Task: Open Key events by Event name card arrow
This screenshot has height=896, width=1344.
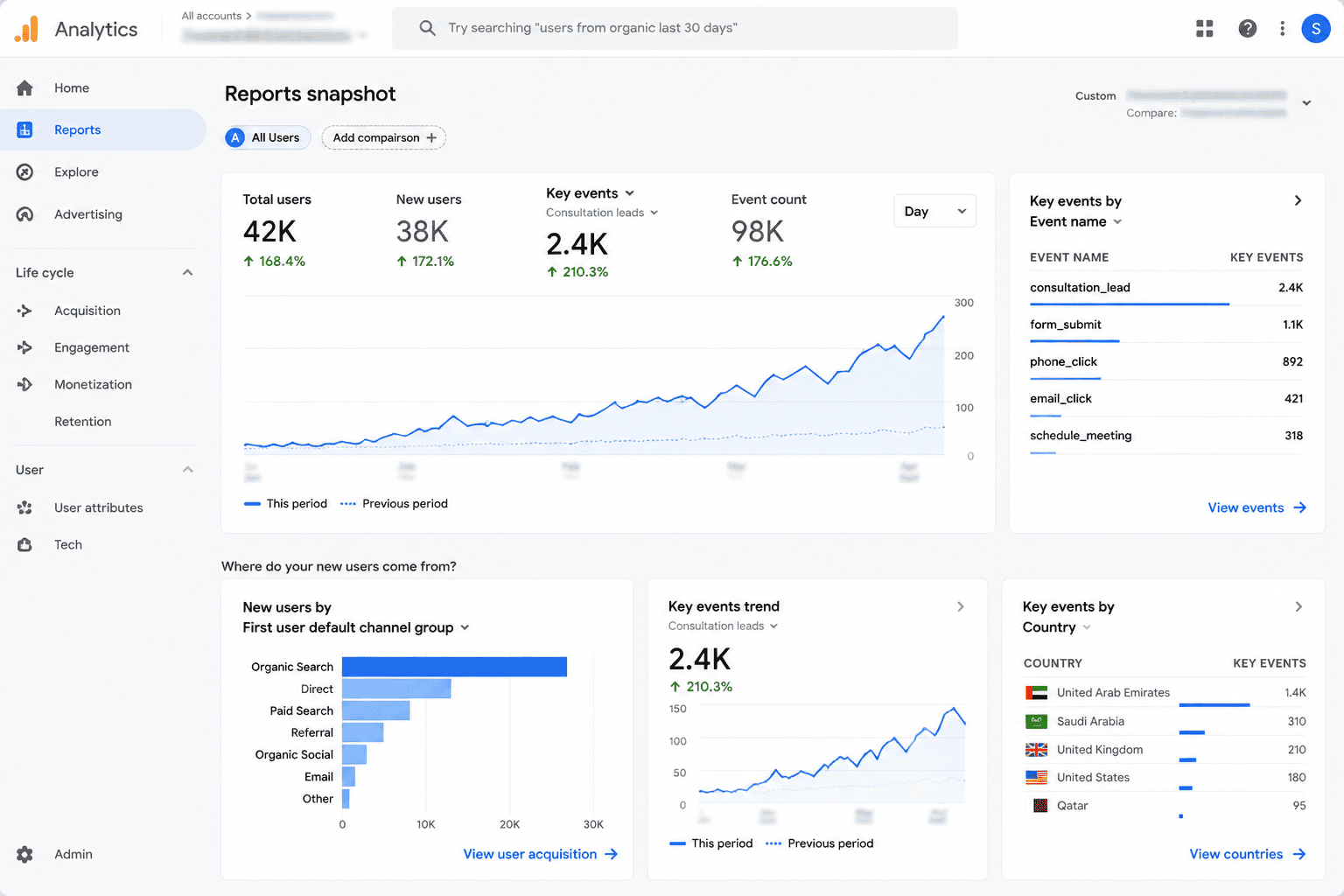Action: click(x=1298, y=200)
